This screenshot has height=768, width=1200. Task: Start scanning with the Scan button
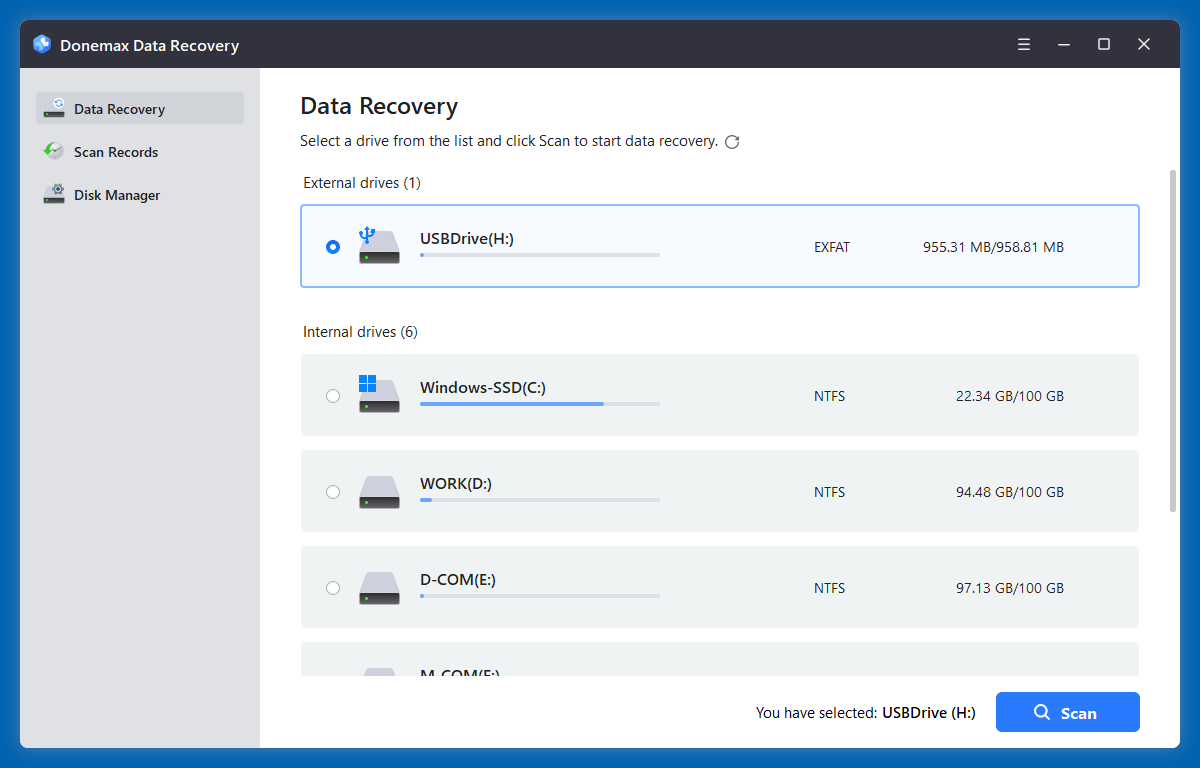click(1067, 712)
